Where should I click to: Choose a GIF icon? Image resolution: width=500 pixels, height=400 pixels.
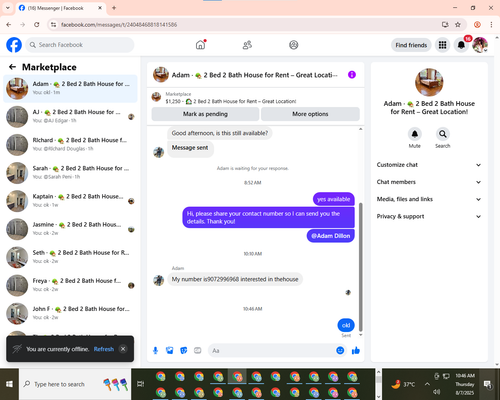coord(198,350)
